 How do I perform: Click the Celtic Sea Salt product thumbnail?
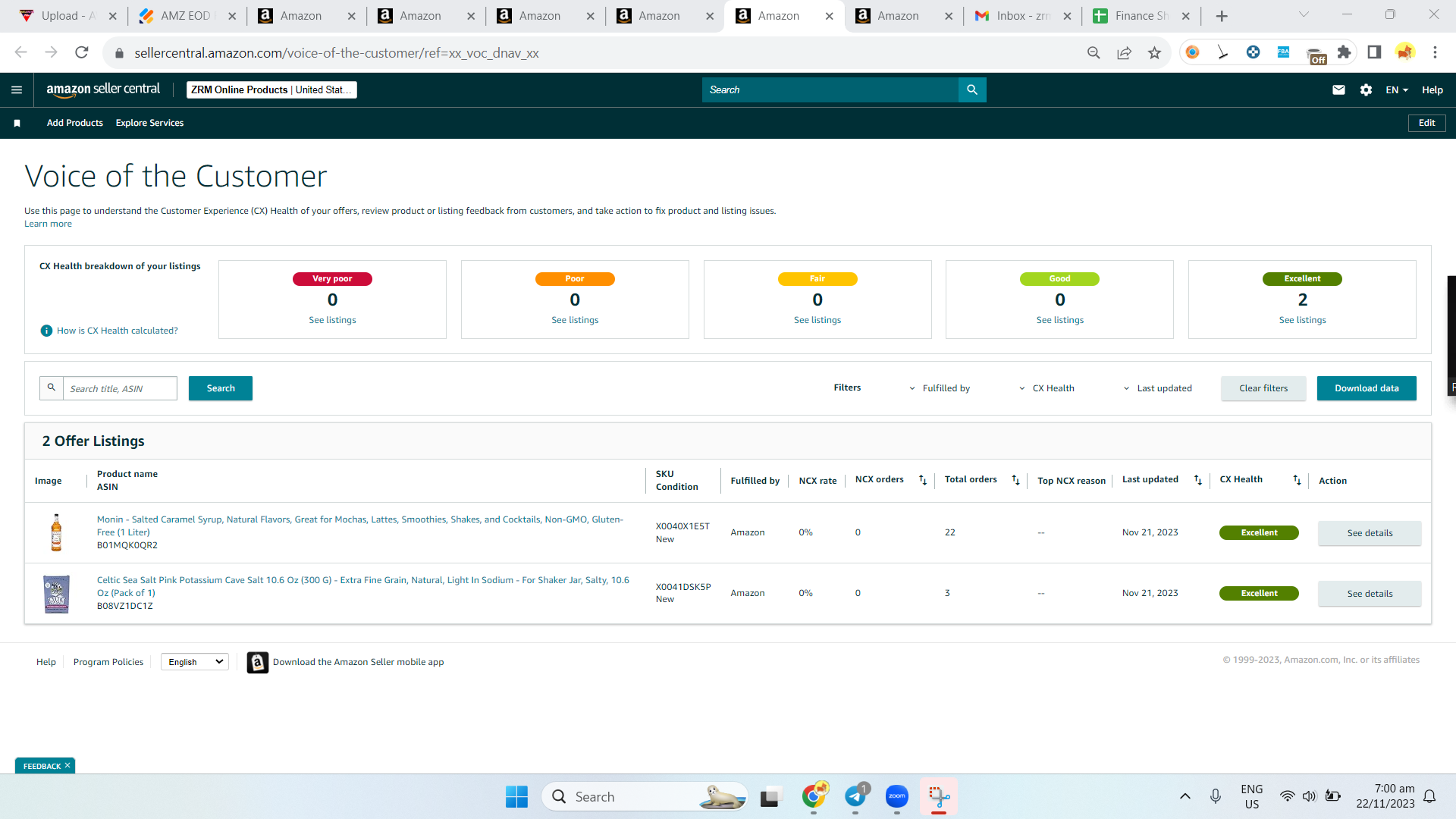point(56,594)
